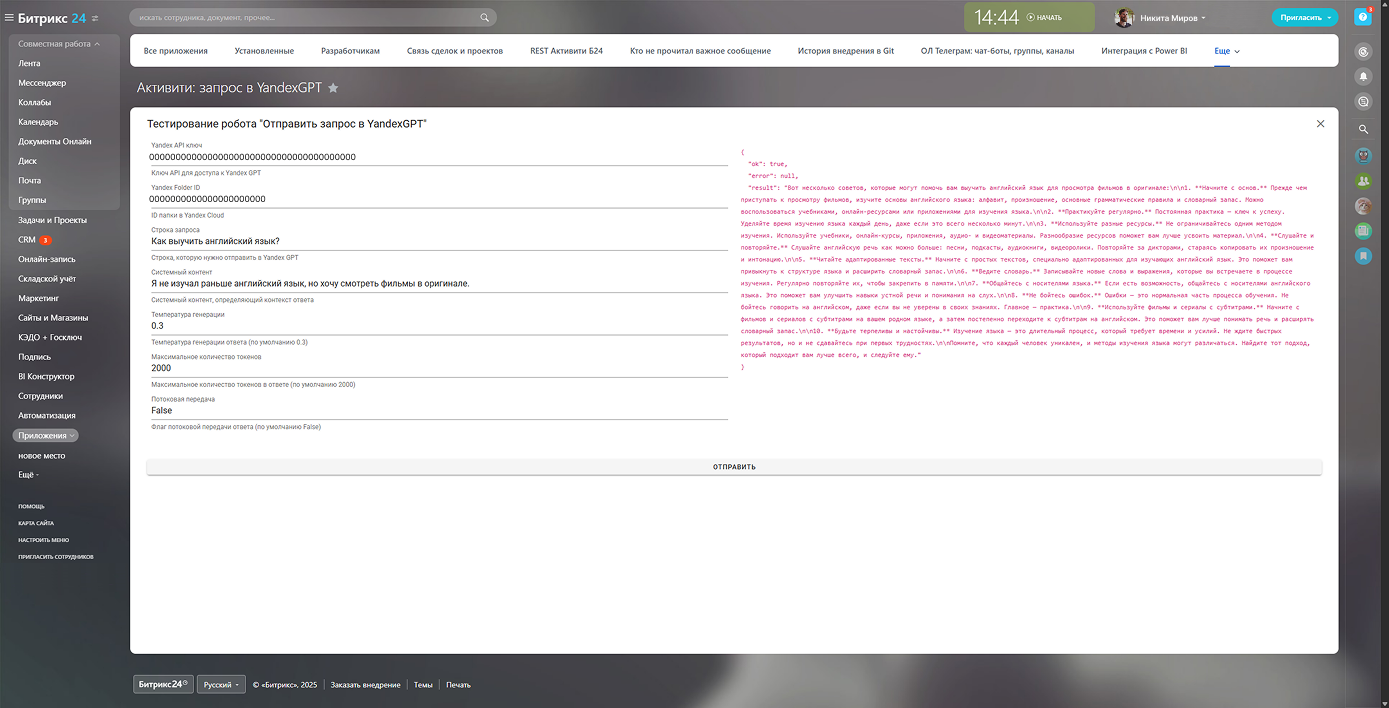
Task: Open the blue bookmark icon in right sidebar
Action: pyautogui.click(x=1363, y=256)
